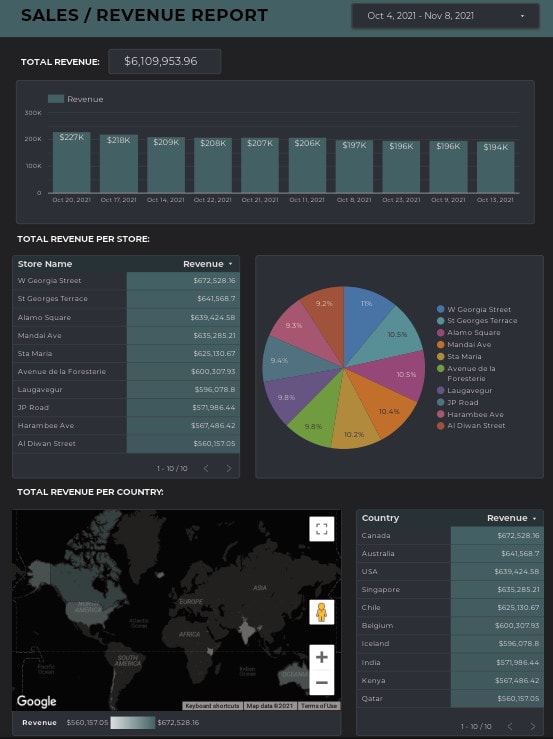Screen dimensions: 553x739
Task: Select Chile in country table
Action: 450,608
